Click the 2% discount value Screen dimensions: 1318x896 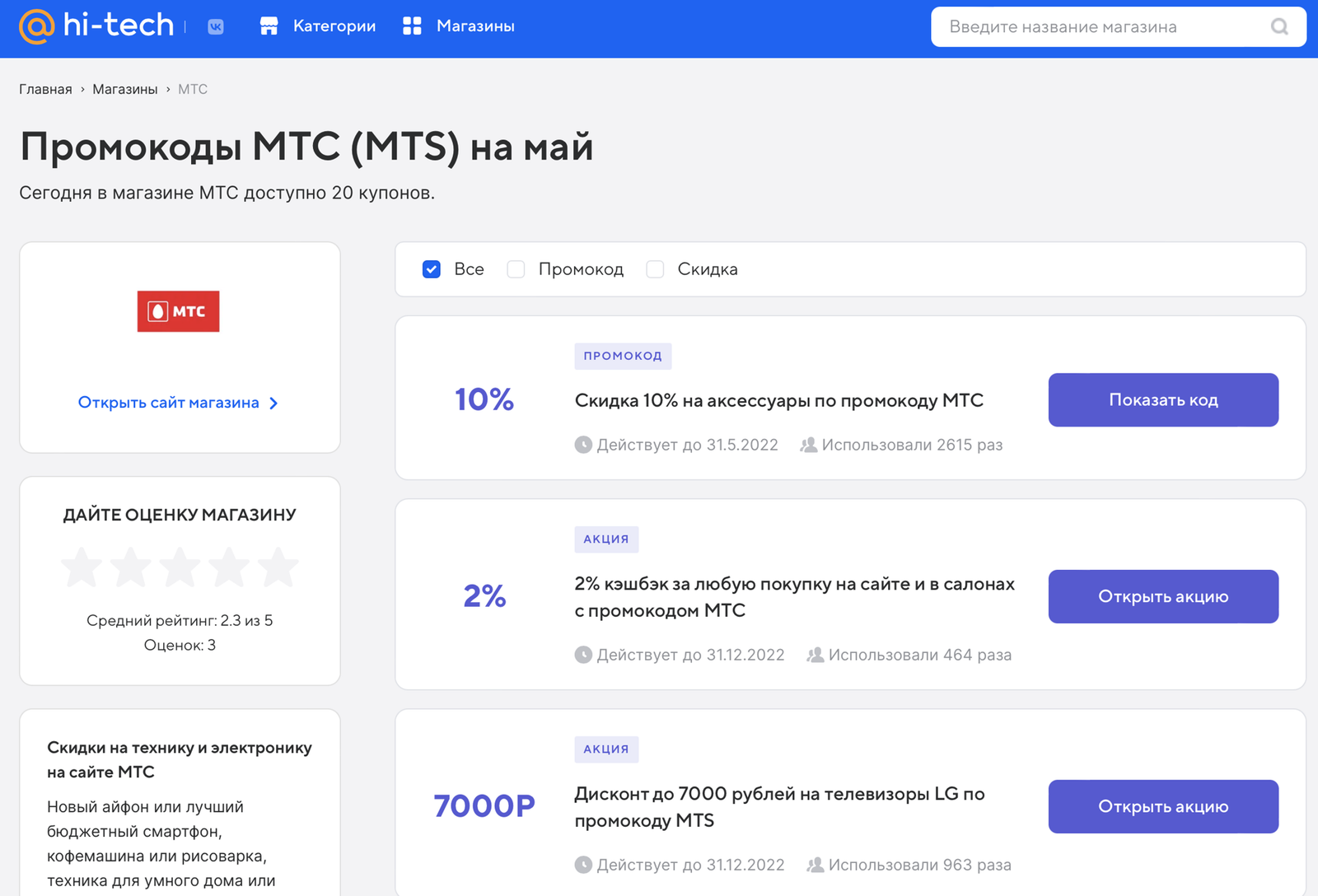(484, 595)
